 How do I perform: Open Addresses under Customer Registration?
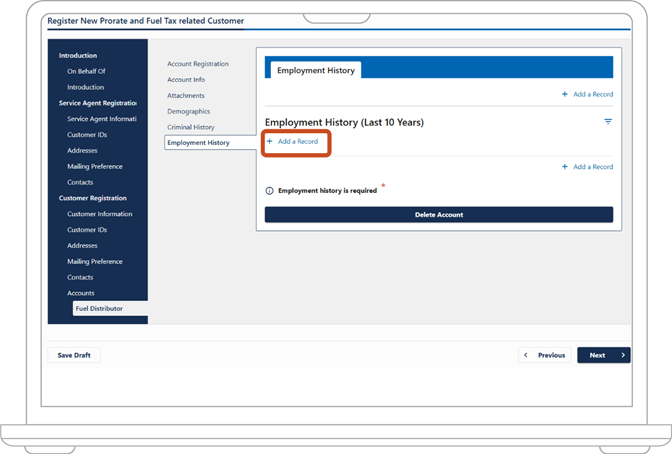[82, 246]
